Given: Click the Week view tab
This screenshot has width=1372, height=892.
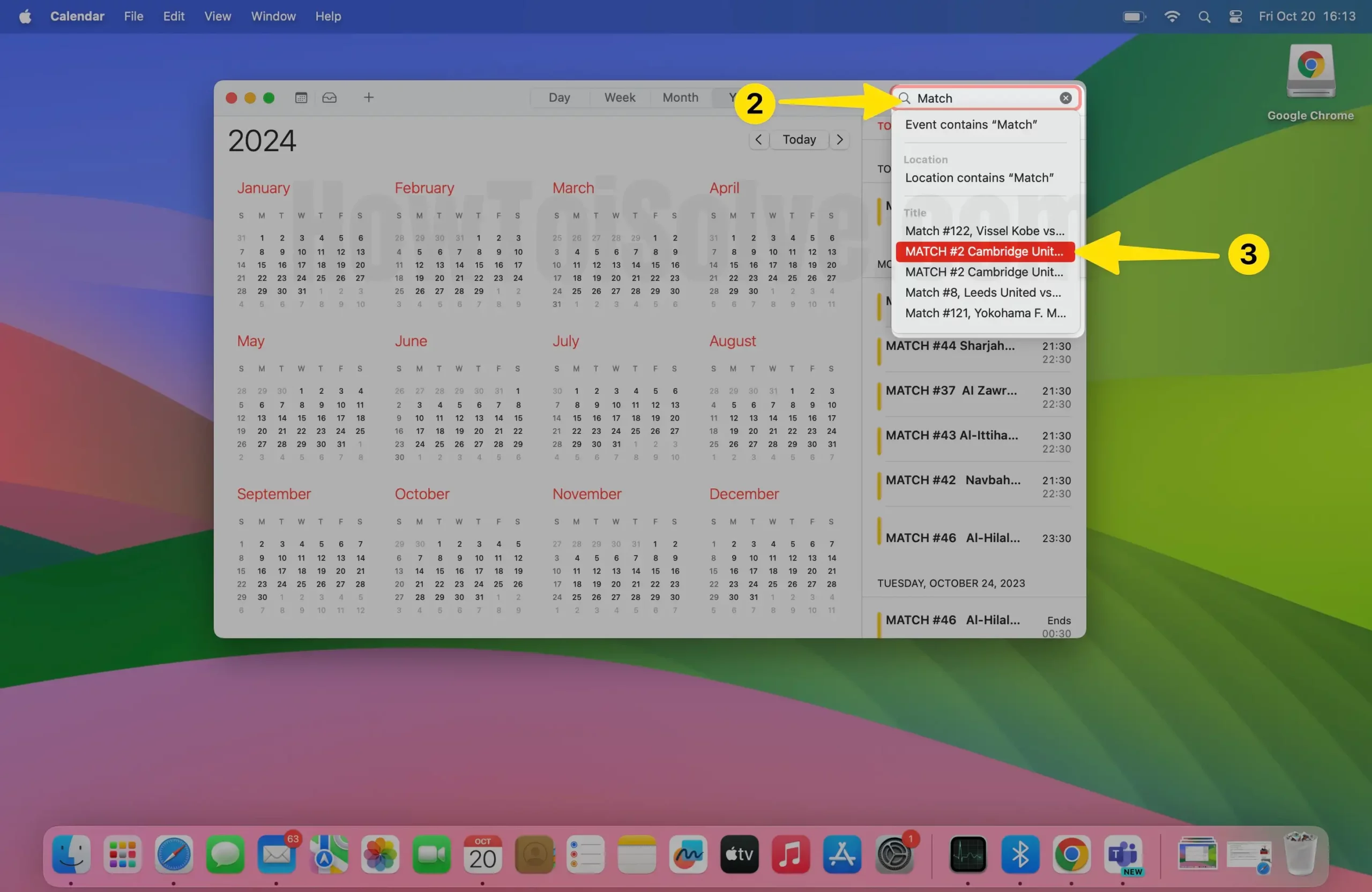Looking at the screenshot, I should click(619, 97).
